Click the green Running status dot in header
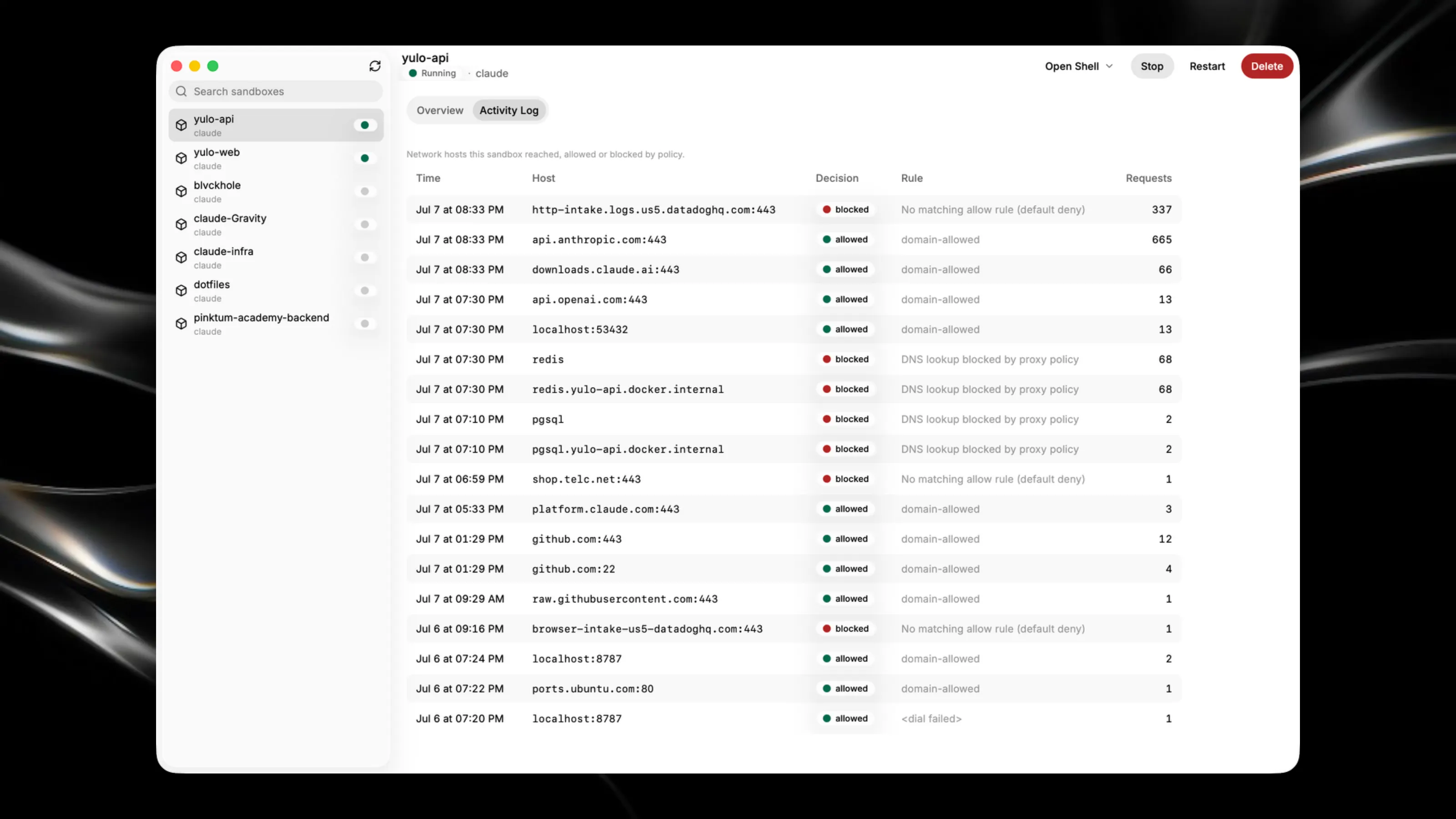The height and width of the screenshot is (819, 1456). click(413, 73)
